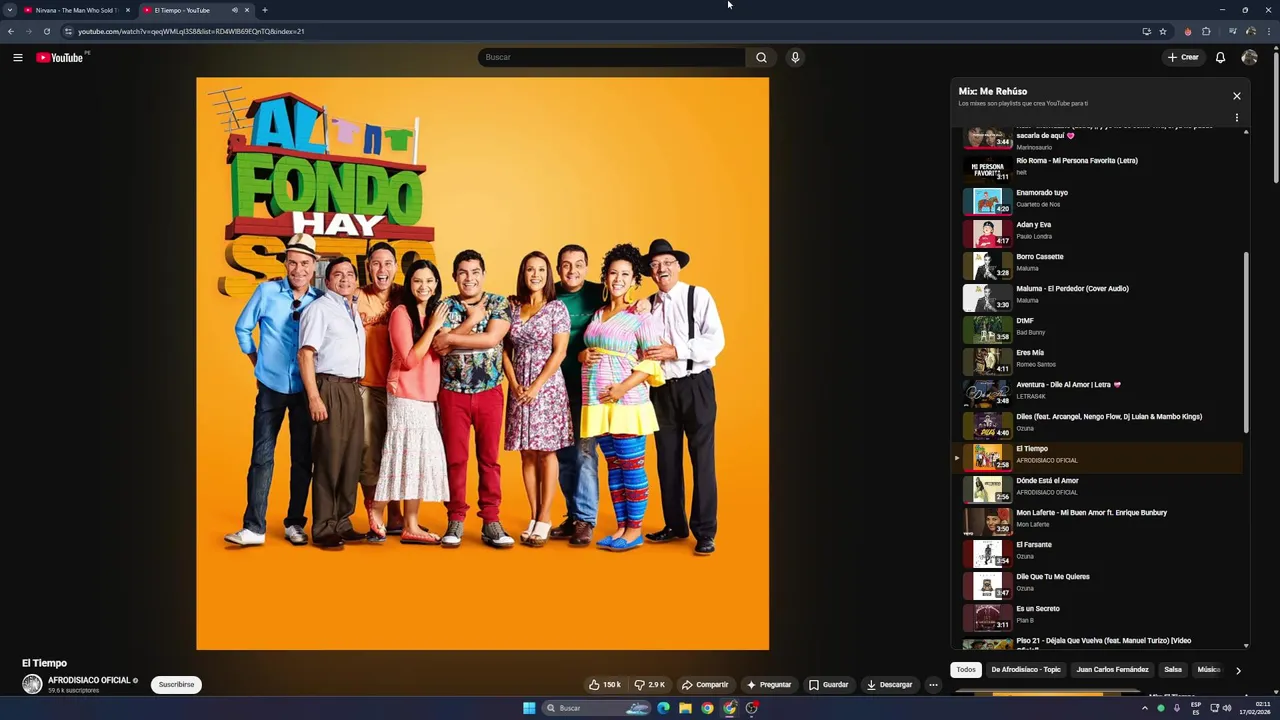This screenshot has height=720, width=1280.
Task: Go back in browser history
Action: coord(11,31)
